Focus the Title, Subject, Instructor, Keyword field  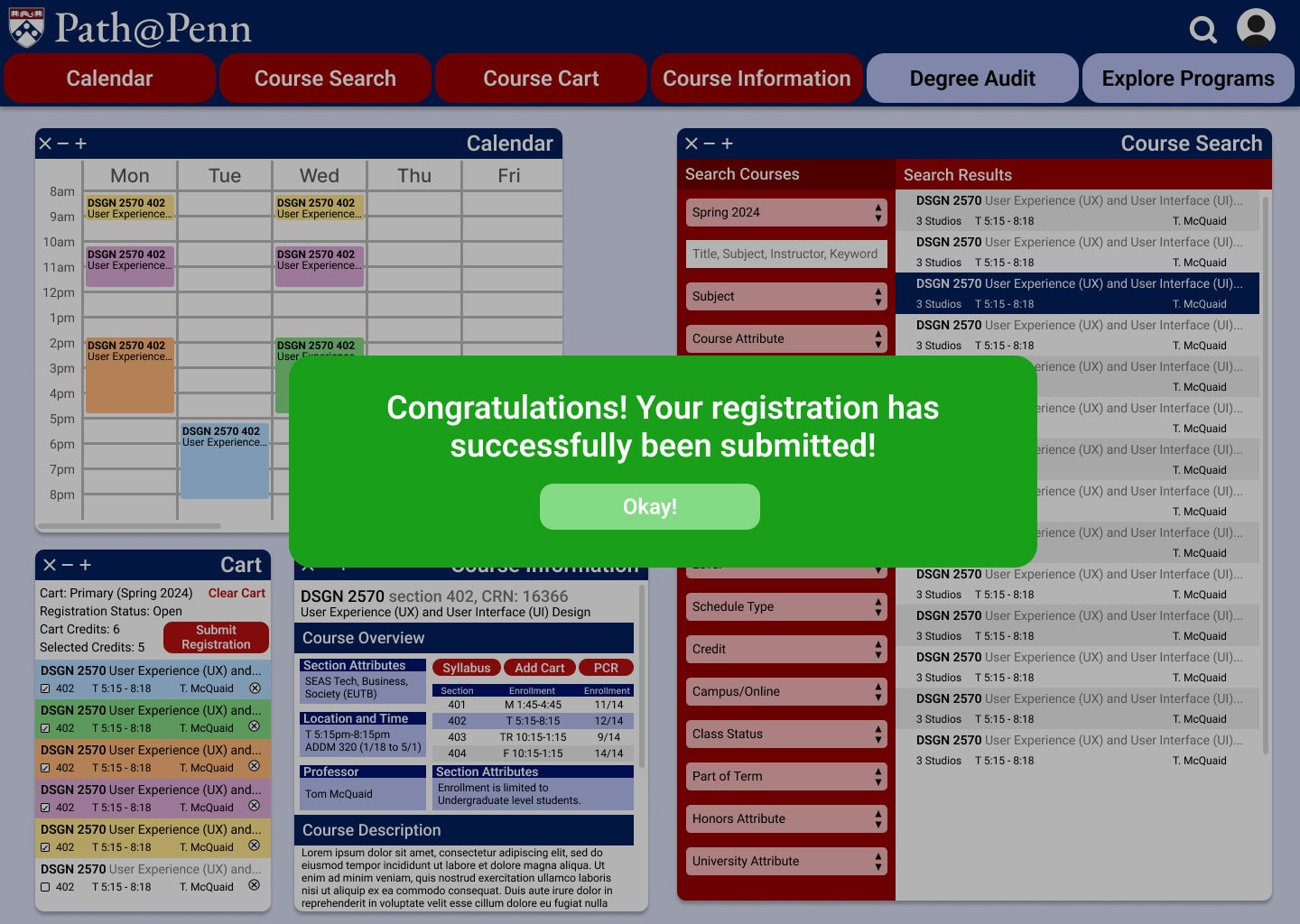pos(786,254)
